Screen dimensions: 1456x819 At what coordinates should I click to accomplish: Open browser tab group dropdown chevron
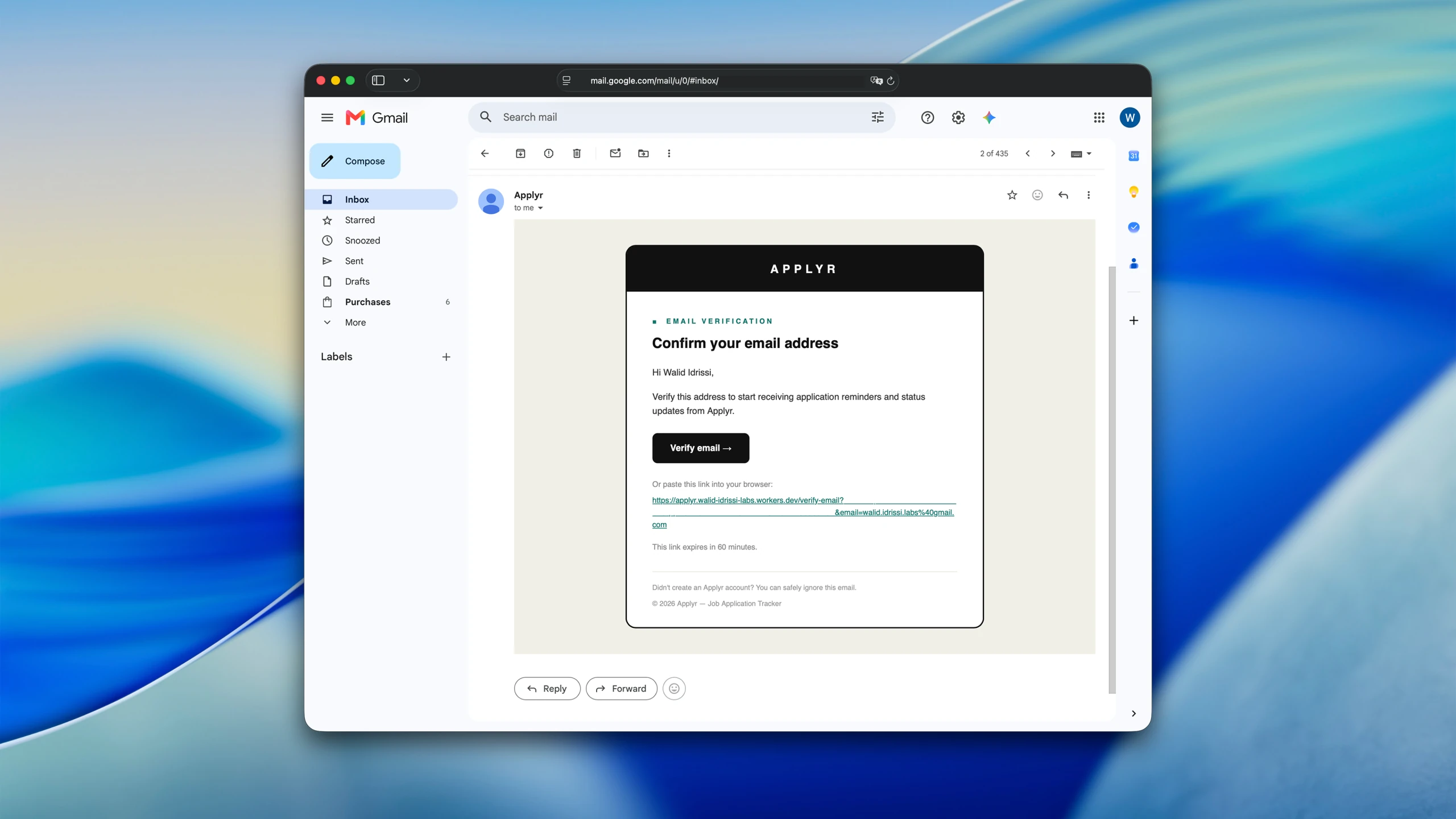(x=407, y=80)
